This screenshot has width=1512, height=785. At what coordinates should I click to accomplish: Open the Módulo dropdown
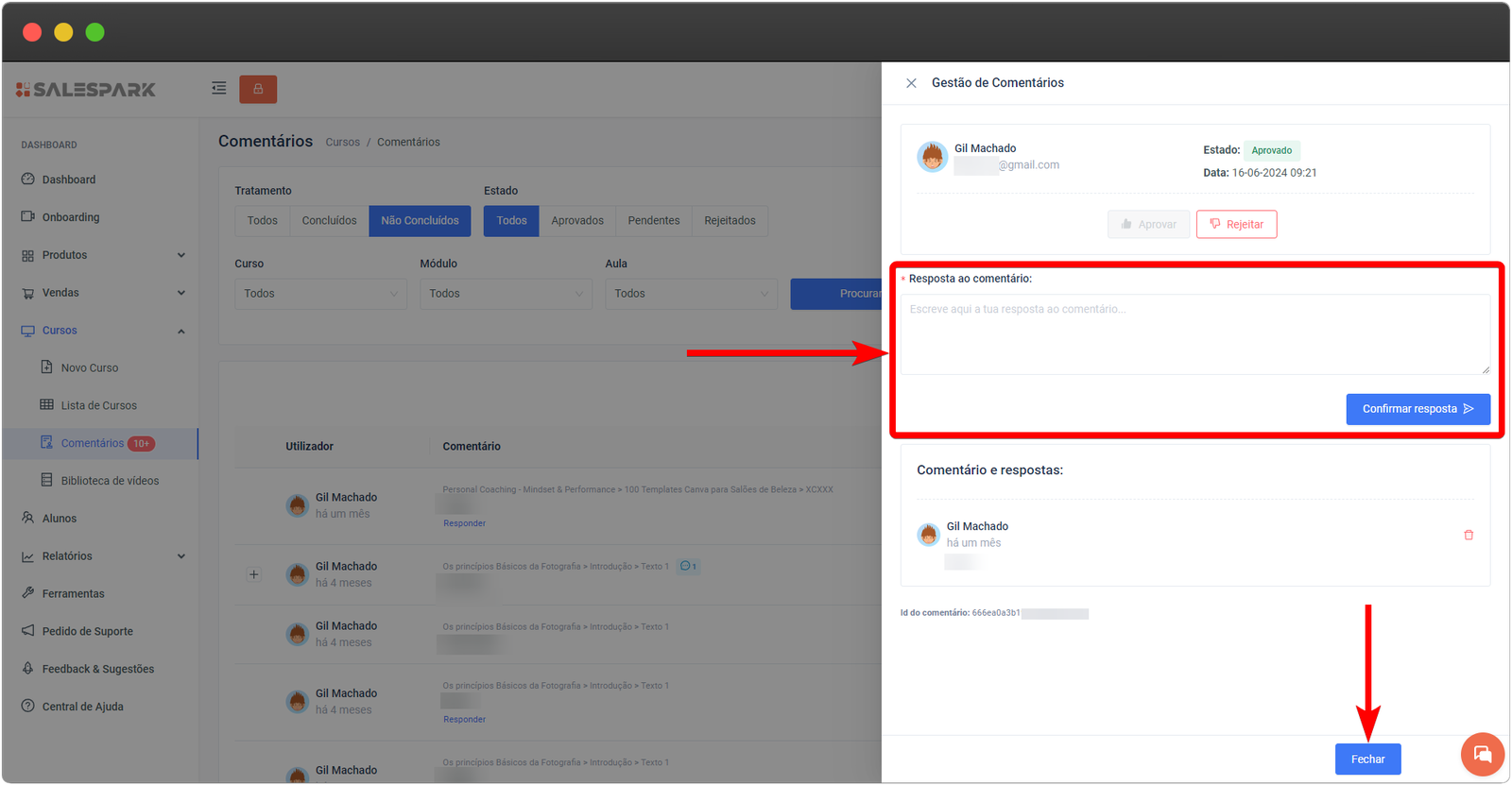click(x=506, y=294)
